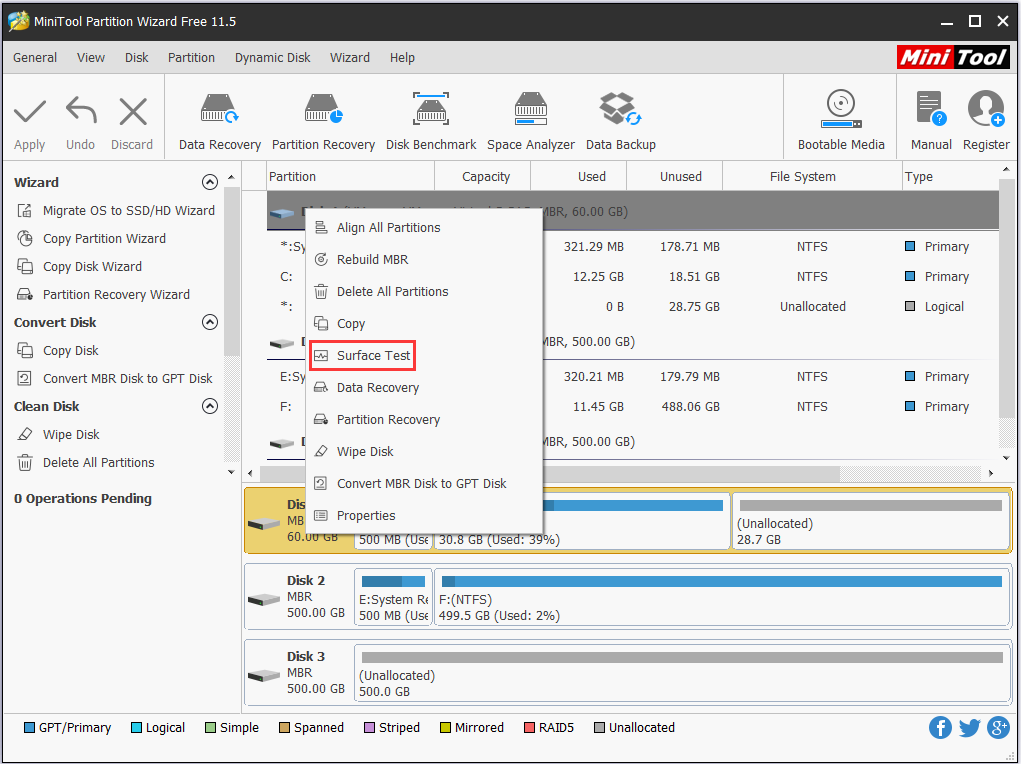Select the F: partition row in list
This screenshot has height=764, width=1021.
click(632, 407)
